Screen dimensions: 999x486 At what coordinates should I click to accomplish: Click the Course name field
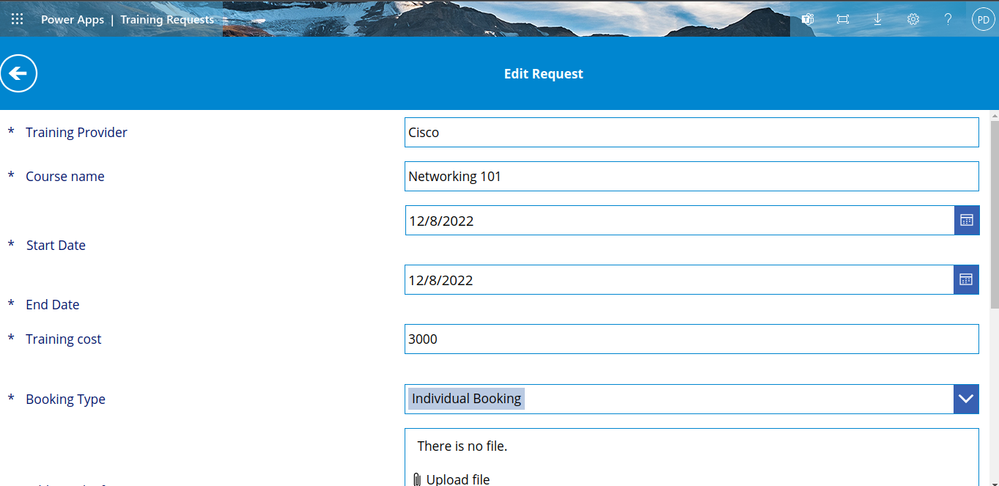click(691, 176)
